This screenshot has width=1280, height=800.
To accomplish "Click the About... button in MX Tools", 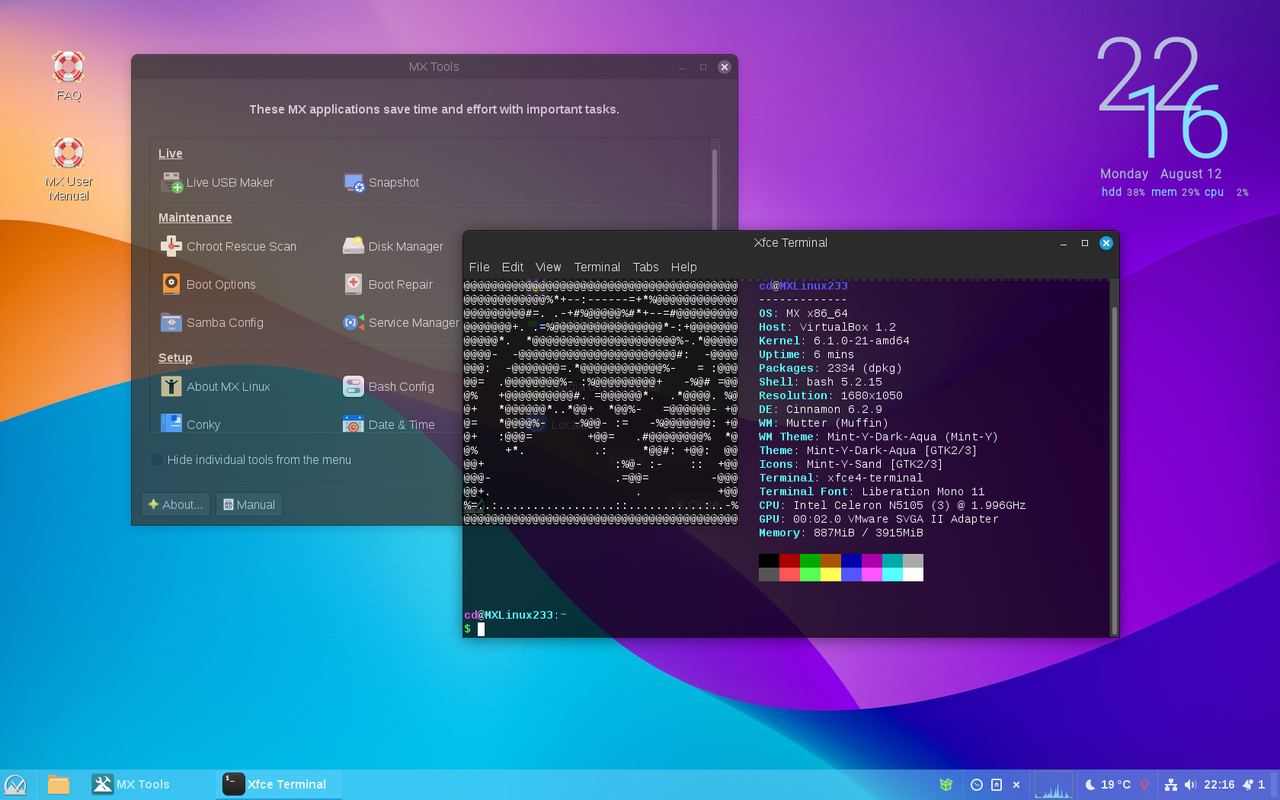I will point(176,505).
